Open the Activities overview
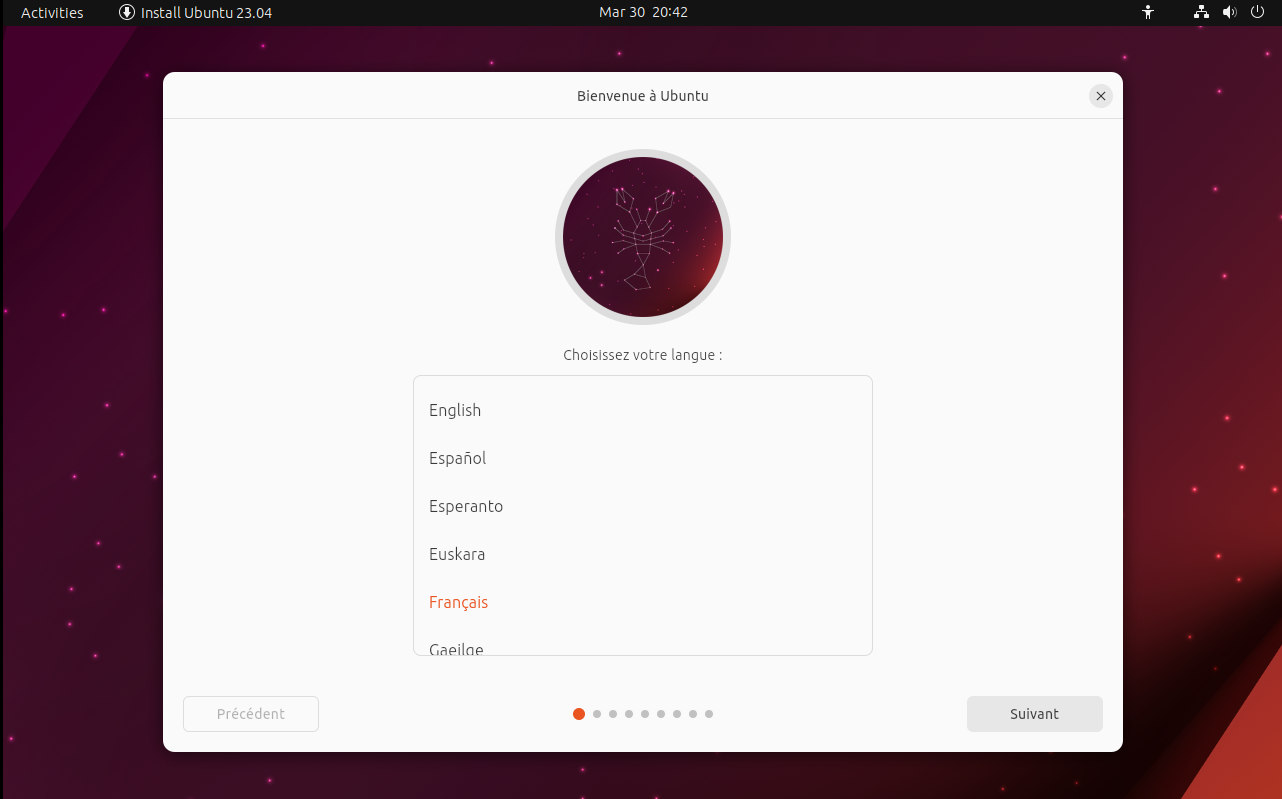 [x=52, y=12]
